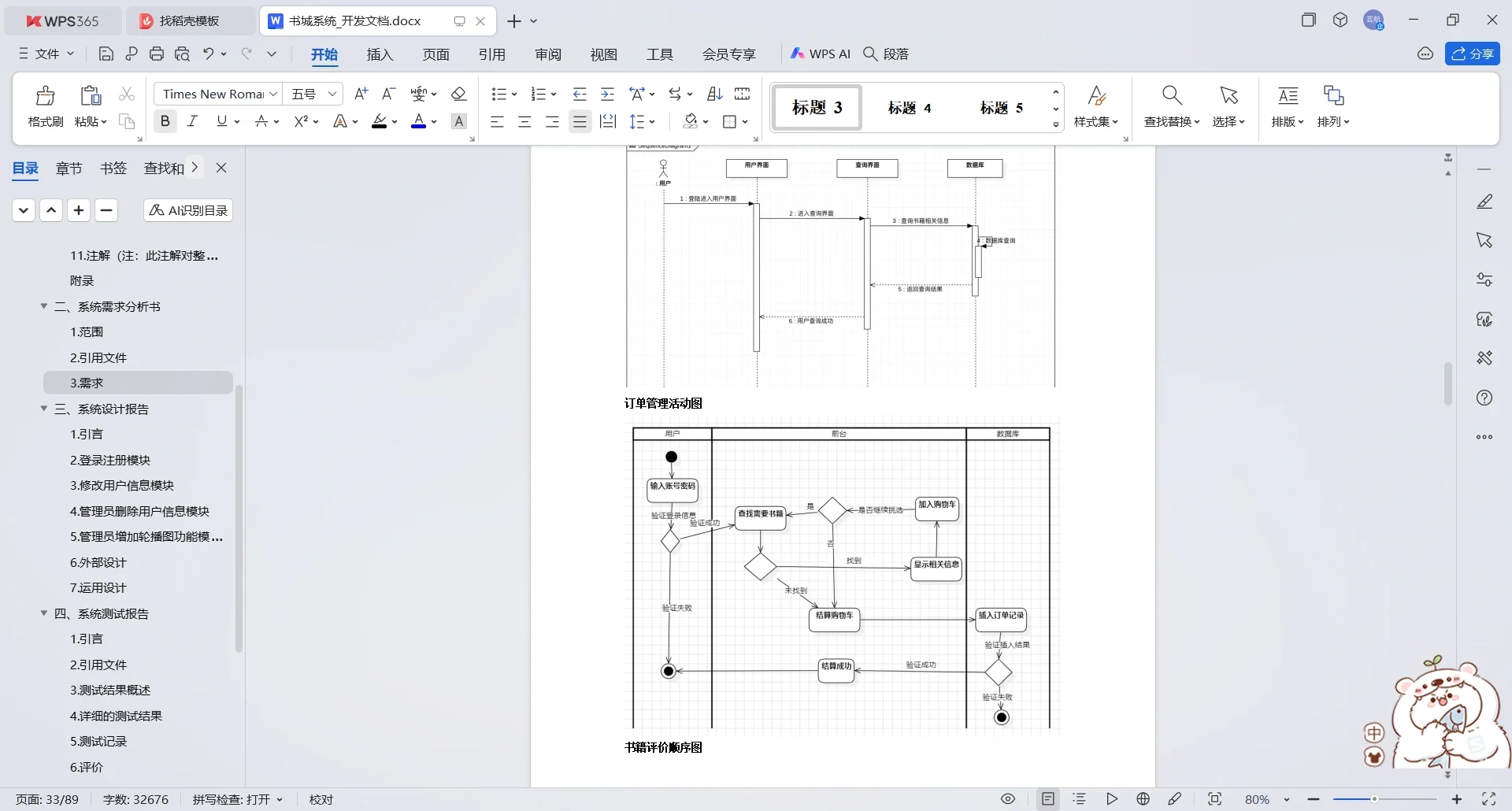Toggle bold formatting with the B icon
1512x811 pixels.
[x=165, y=120]
